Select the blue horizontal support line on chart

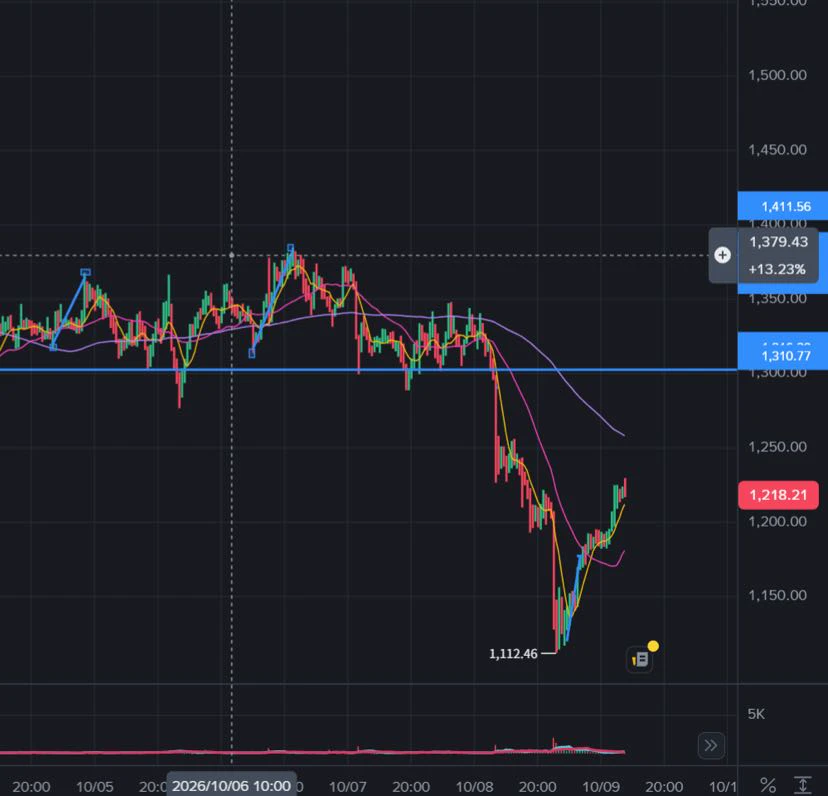point(369,370)
